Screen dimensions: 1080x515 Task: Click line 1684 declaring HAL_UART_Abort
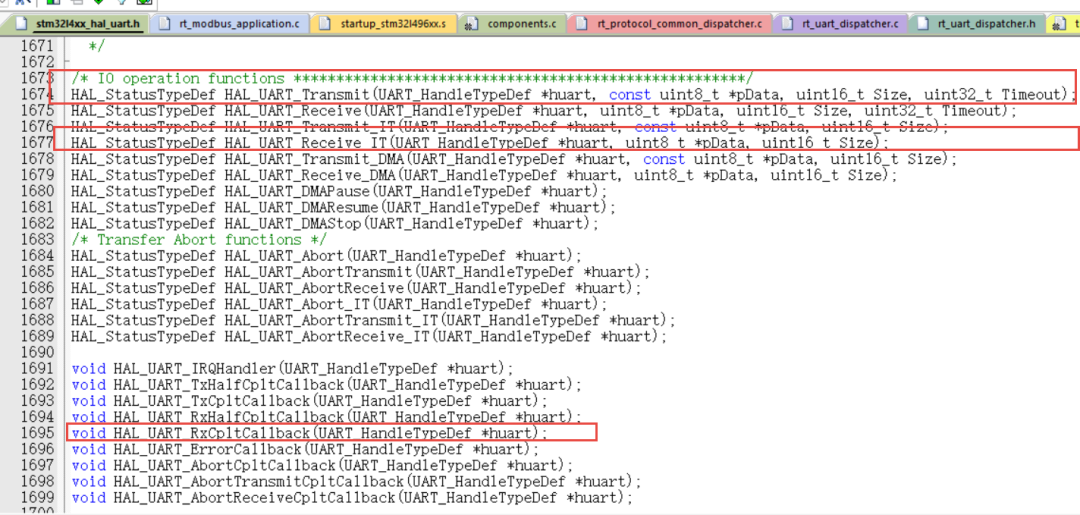coord(326,256)
